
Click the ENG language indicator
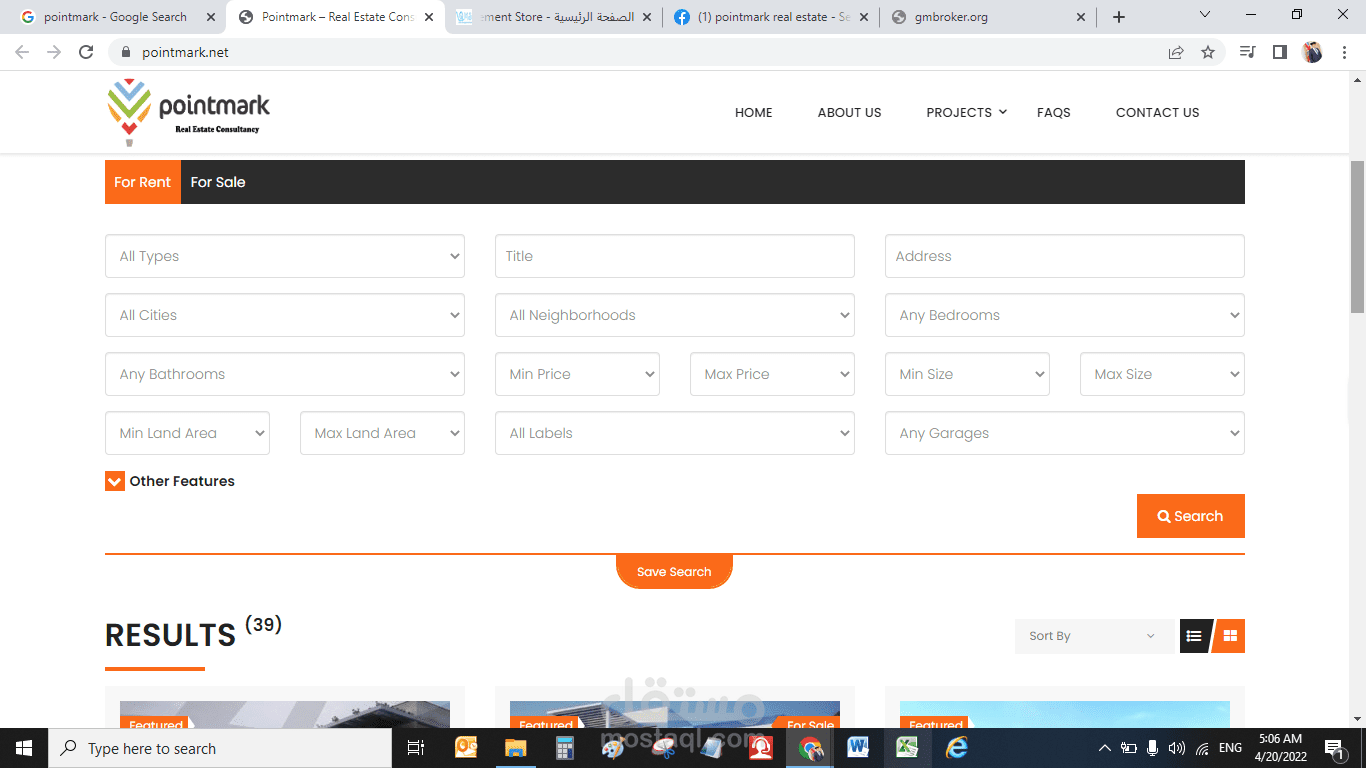pos(1231,748)
